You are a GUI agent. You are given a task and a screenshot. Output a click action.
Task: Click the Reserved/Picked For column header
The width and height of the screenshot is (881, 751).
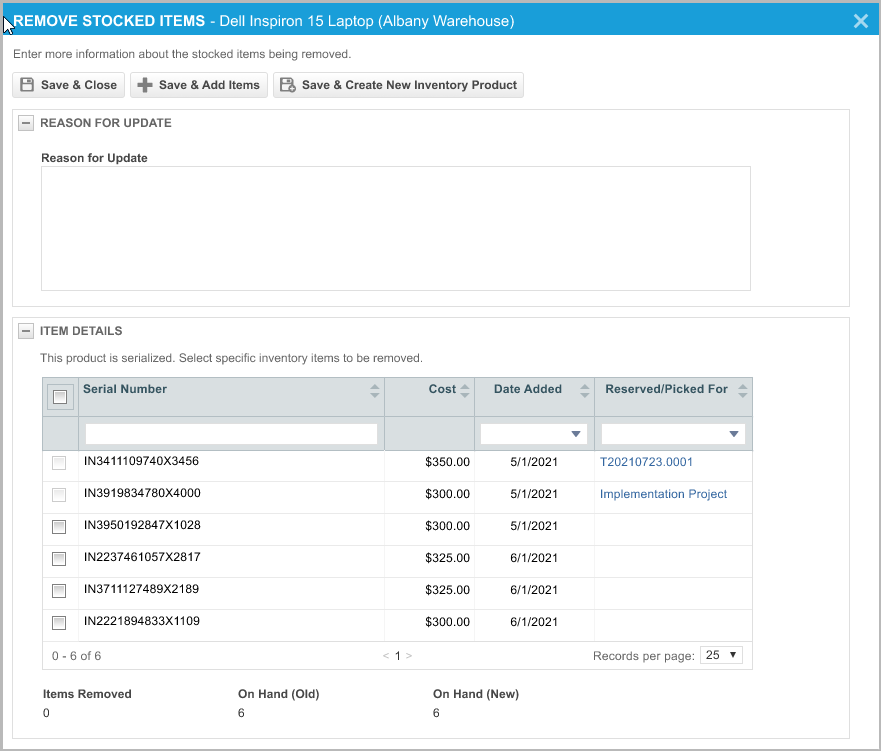point(666,389)
